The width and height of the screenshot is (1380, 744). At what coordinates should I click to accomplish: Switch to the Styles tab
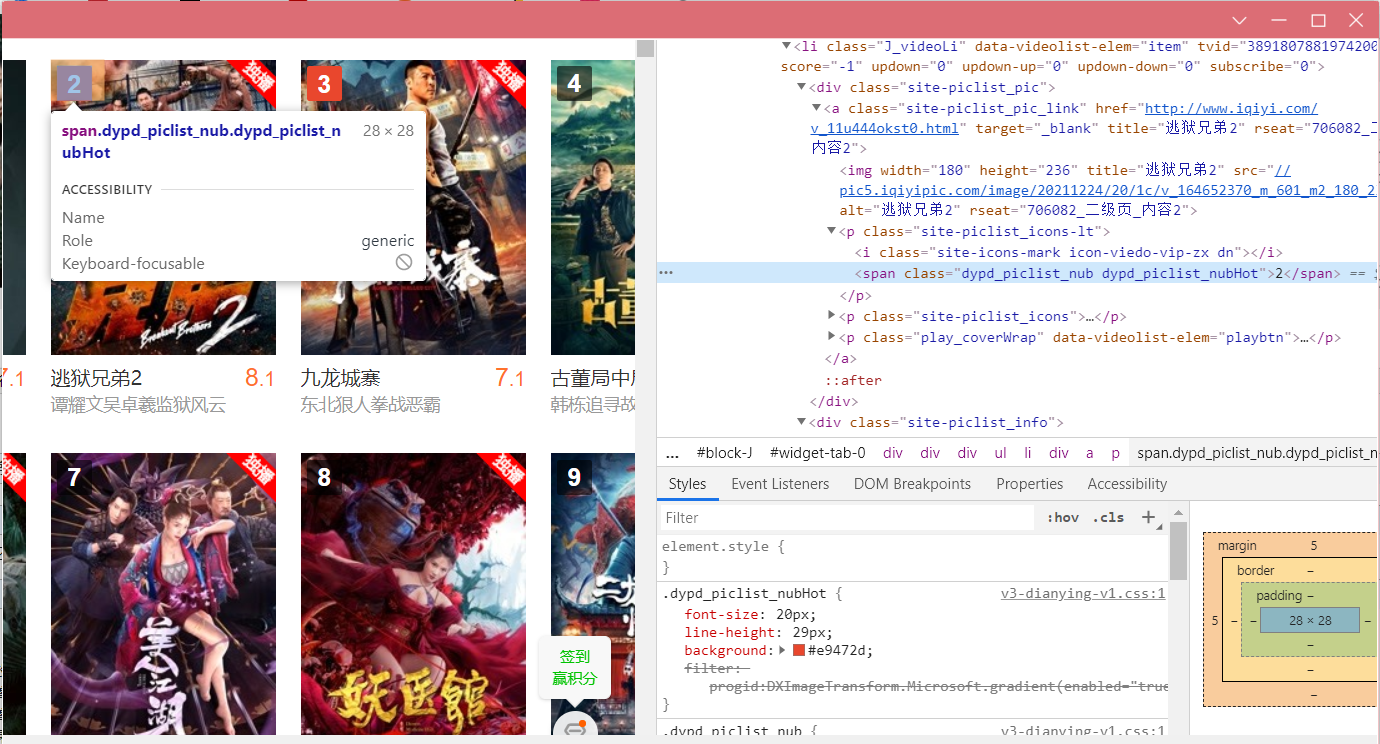pyautogui.click(x=687, y=484)
